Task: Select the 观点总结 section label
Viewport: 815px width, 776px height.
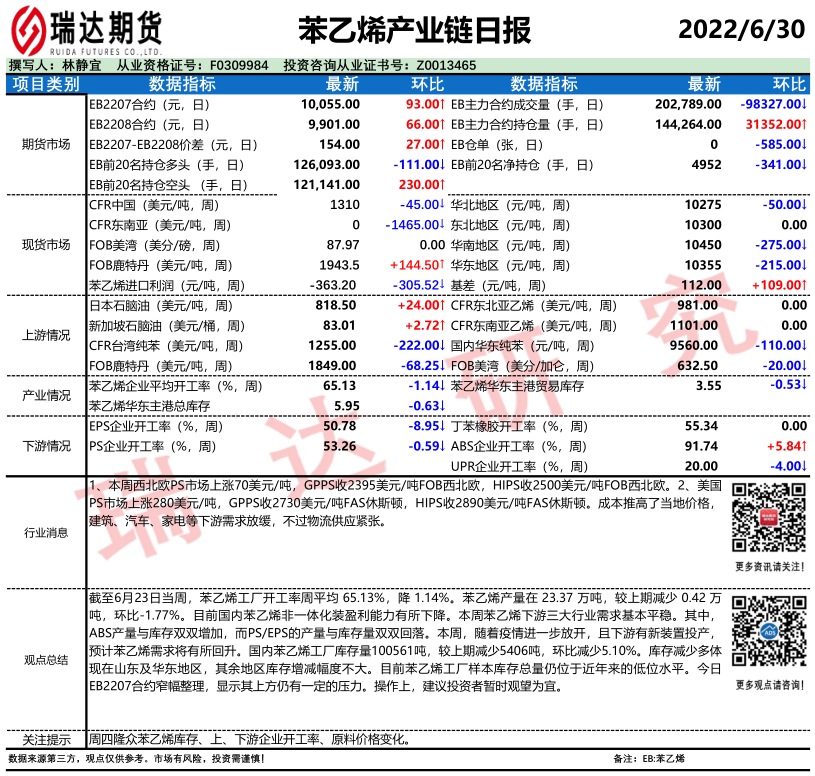Action: 45,659
